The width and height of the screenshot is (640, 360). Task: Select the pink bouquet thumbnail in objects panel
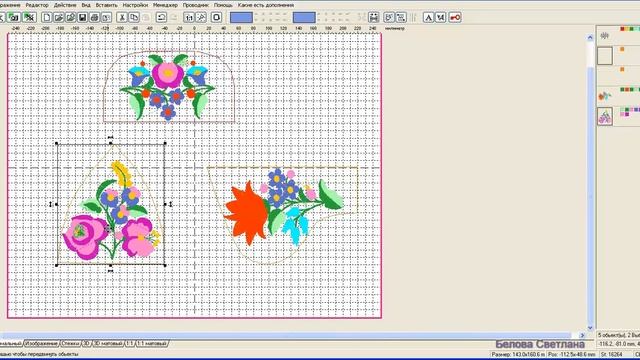coord(605,116)
